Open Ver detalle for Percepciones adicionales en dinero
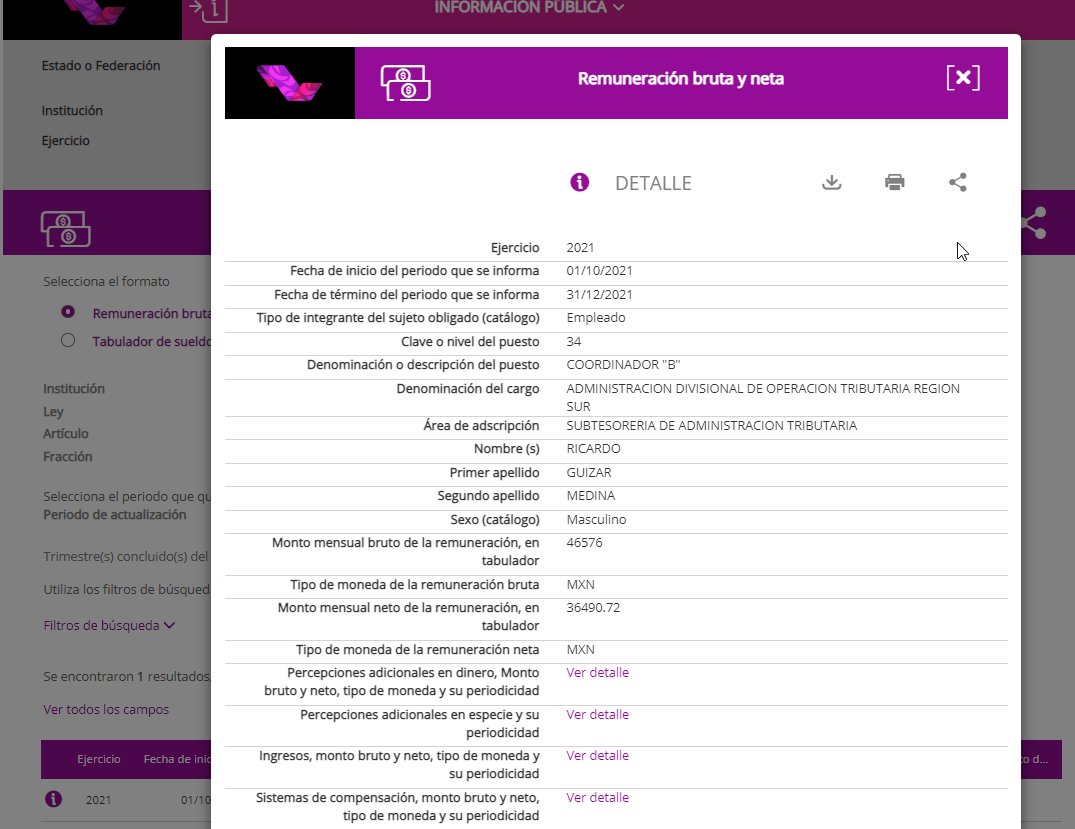The width and height of the screenshot is (1075, 829). click(x=597, y=673)
